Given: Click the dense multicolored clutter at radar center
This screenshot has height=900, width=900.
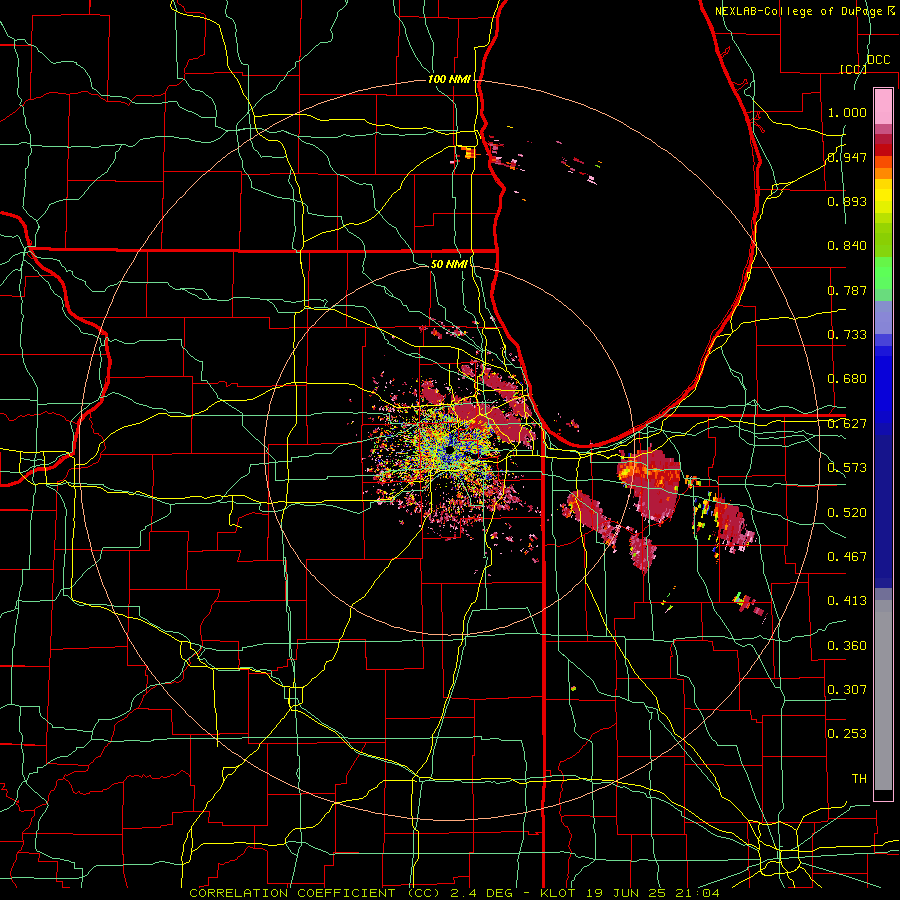Looking at the screenshot, I should click(x=451, y=451).
